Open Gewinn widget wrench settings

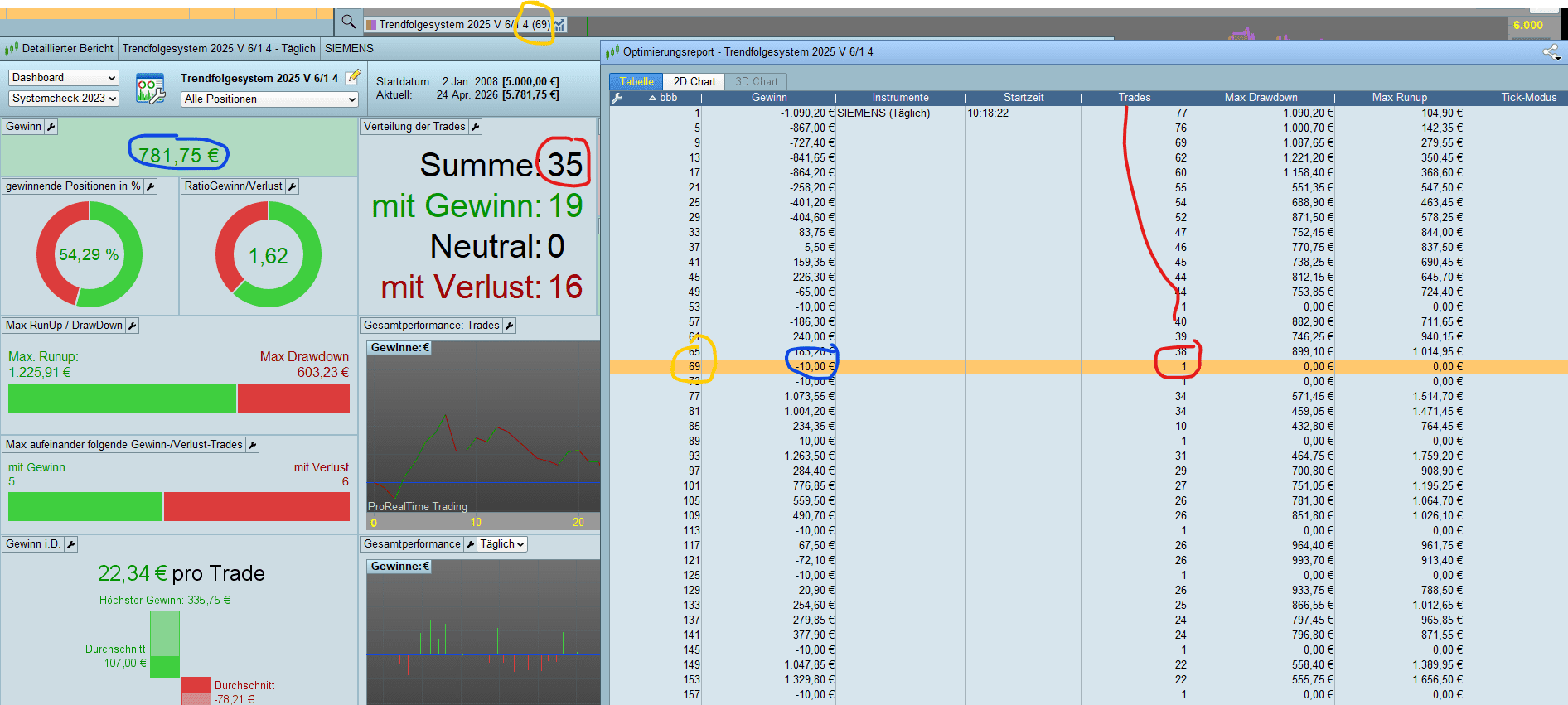coord(51,127)
